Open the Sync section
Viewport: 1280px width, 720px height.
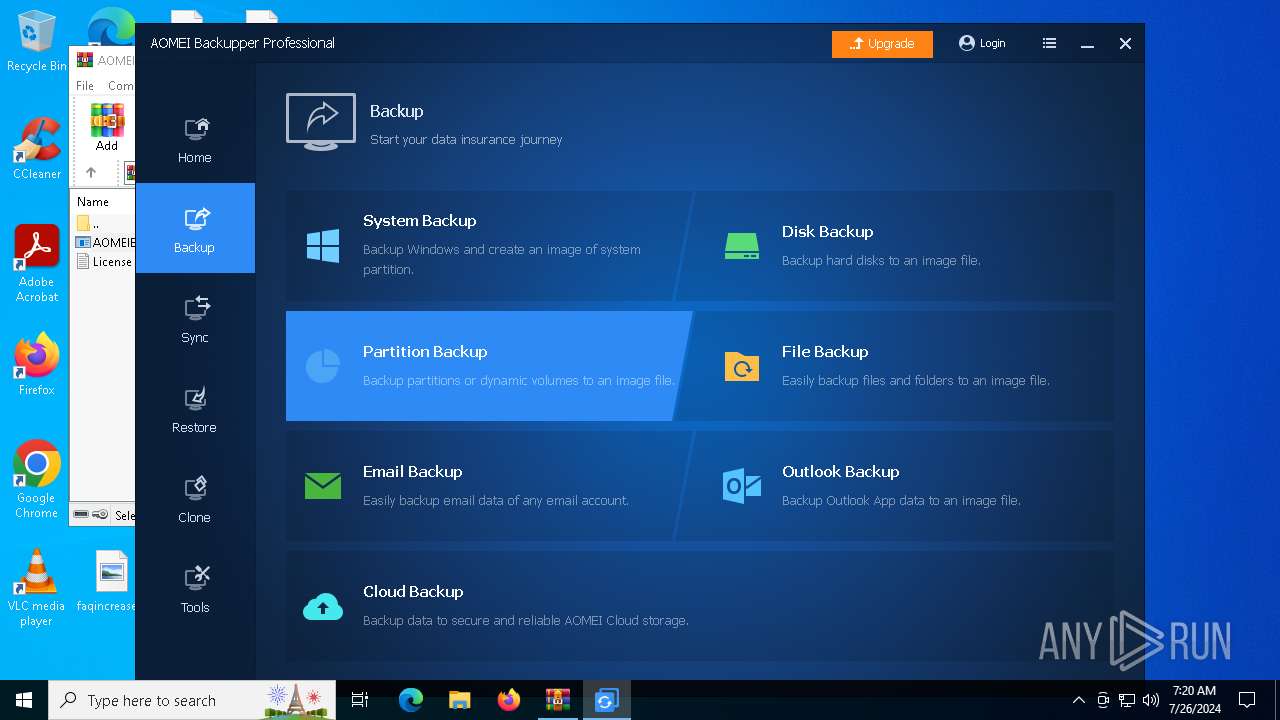tap(195, 319)
